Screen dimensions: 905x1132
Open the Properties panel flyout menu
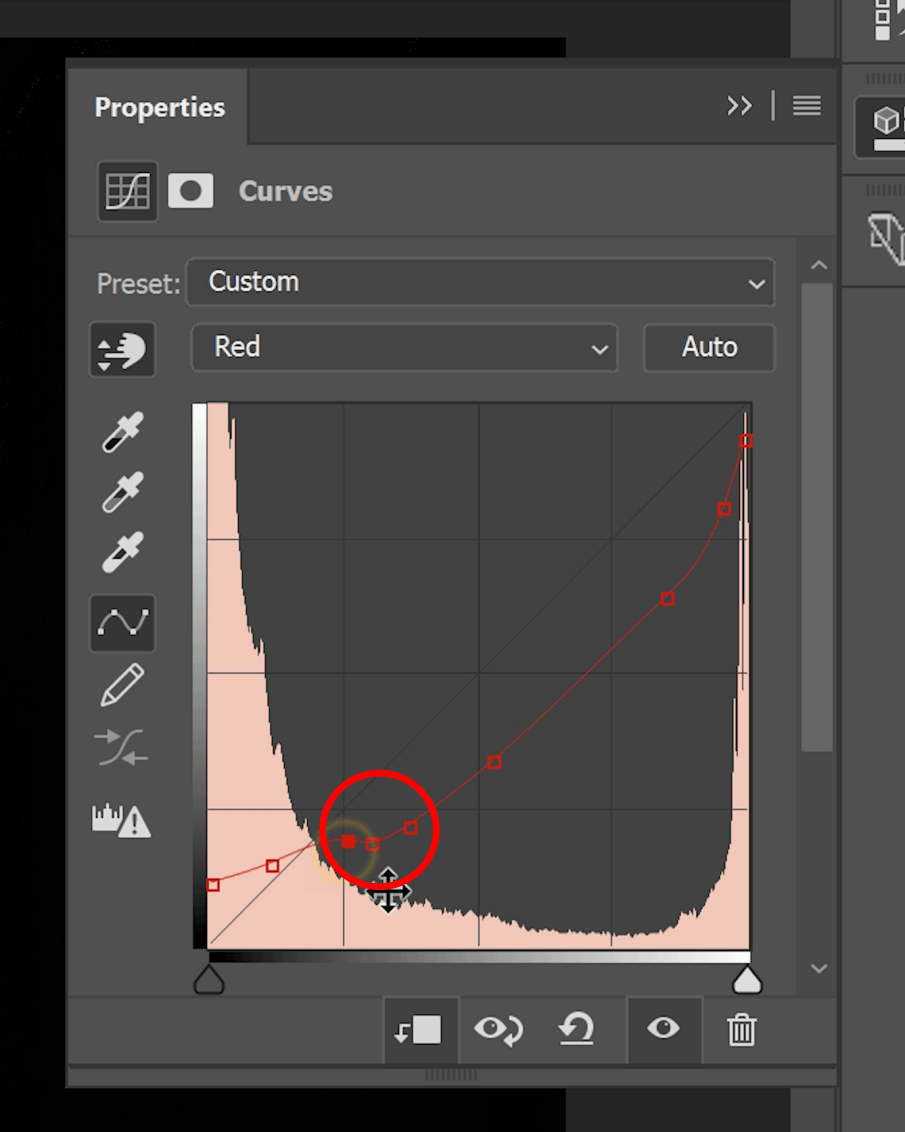pos(807,106)
